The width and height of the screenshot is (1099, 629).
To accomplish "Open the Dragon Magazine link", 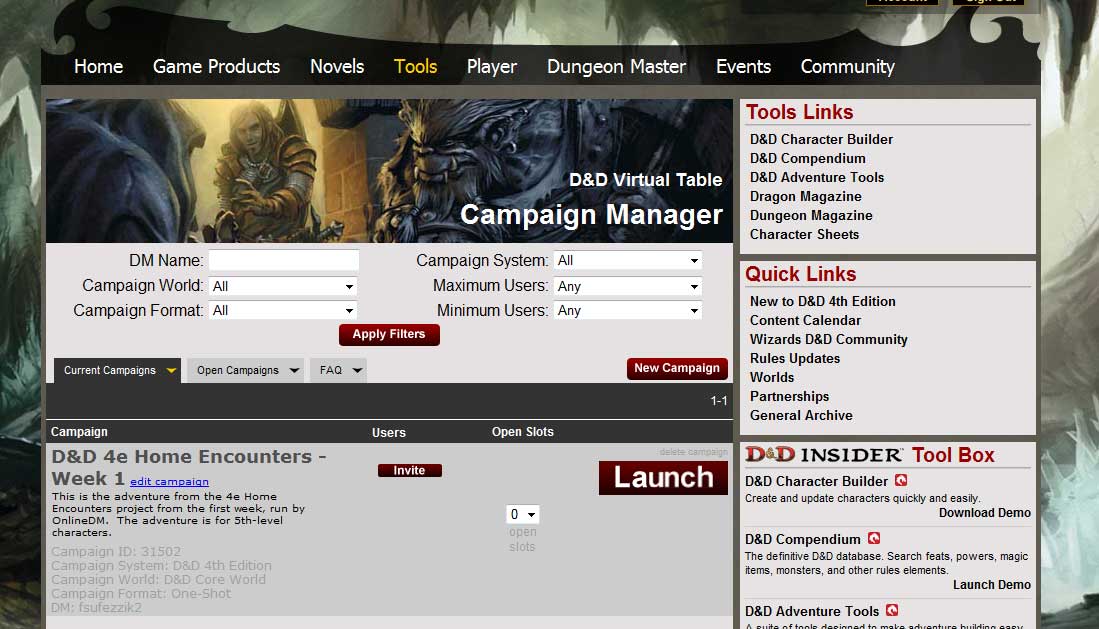I will (x=805, y=196).
